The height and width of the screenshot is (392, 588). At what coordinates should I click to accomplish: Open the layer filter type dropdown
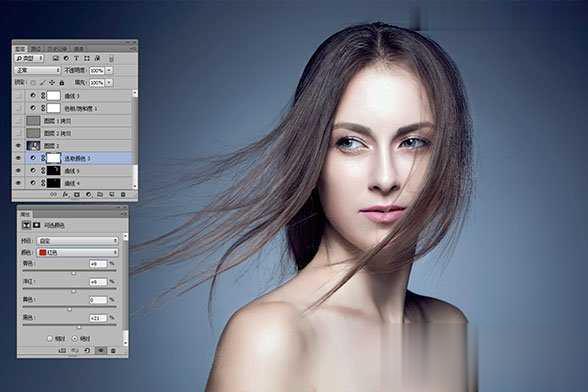29,59
